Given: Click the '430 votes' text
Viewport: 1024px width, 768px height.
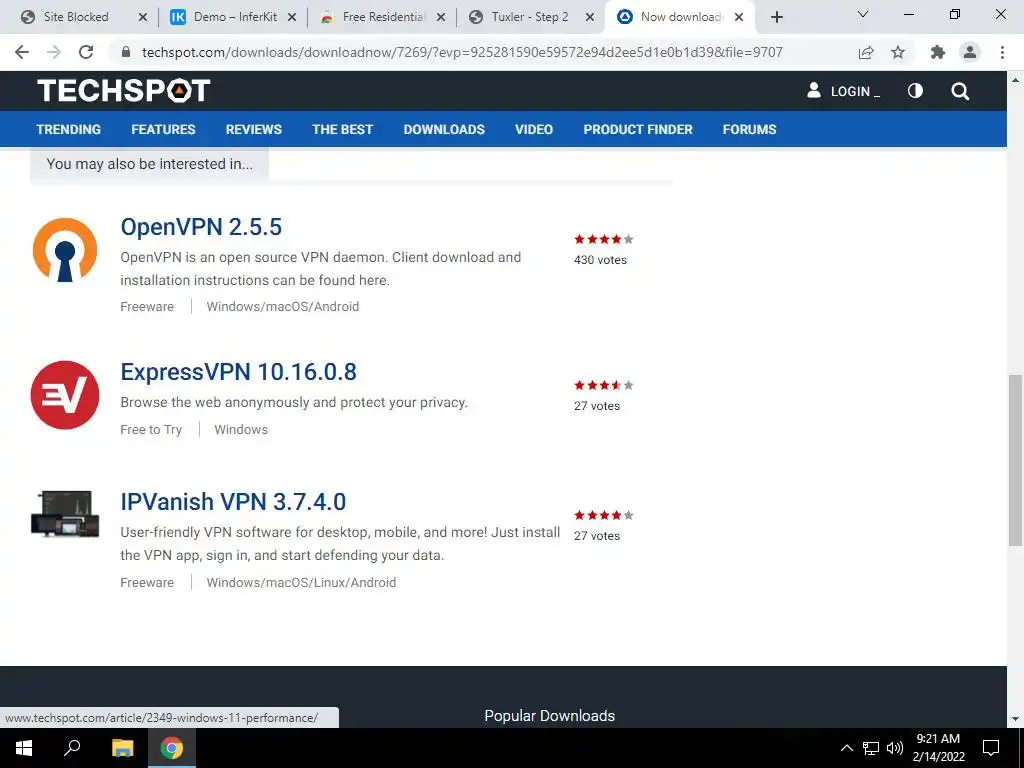Looking at the screenshot, I should coord(600,260).
